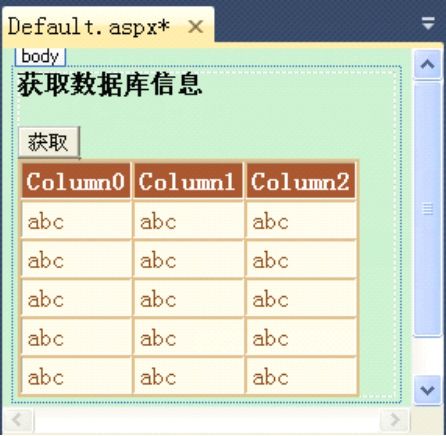The image size is (446, 436).
Task: Click the vertical scrollbar up arrow
Action: (x=428, y=64)
